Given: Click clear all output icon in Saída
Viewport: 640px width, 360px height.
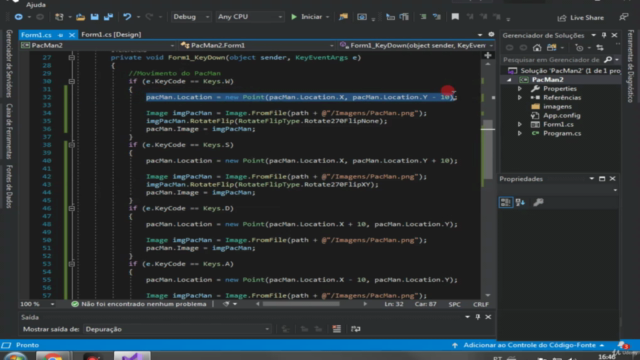Looking at the screenshot, I should [336, 329].
